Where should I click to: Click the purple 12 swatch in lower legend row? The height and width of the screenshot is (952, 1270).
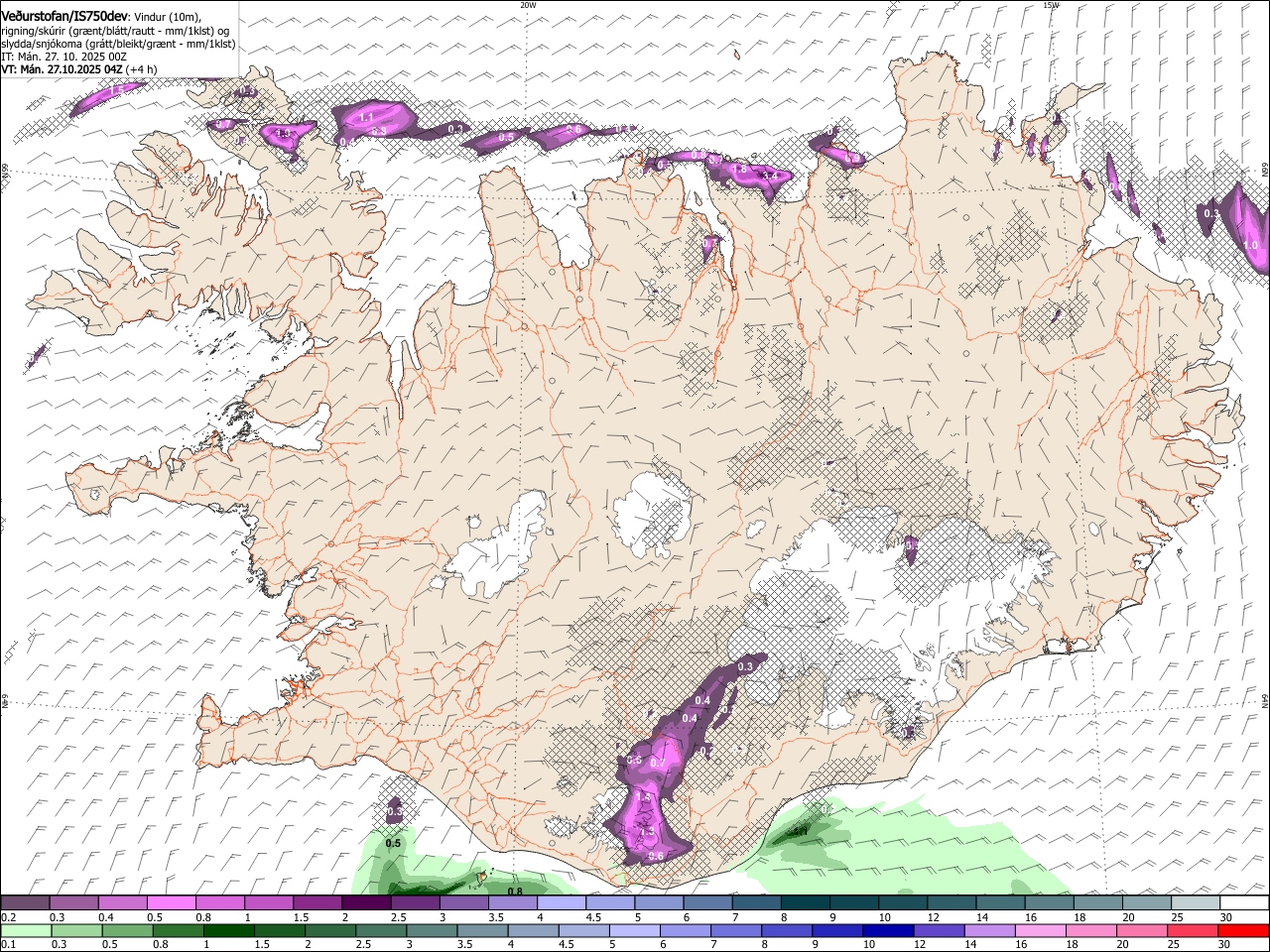tap(939, 931)
